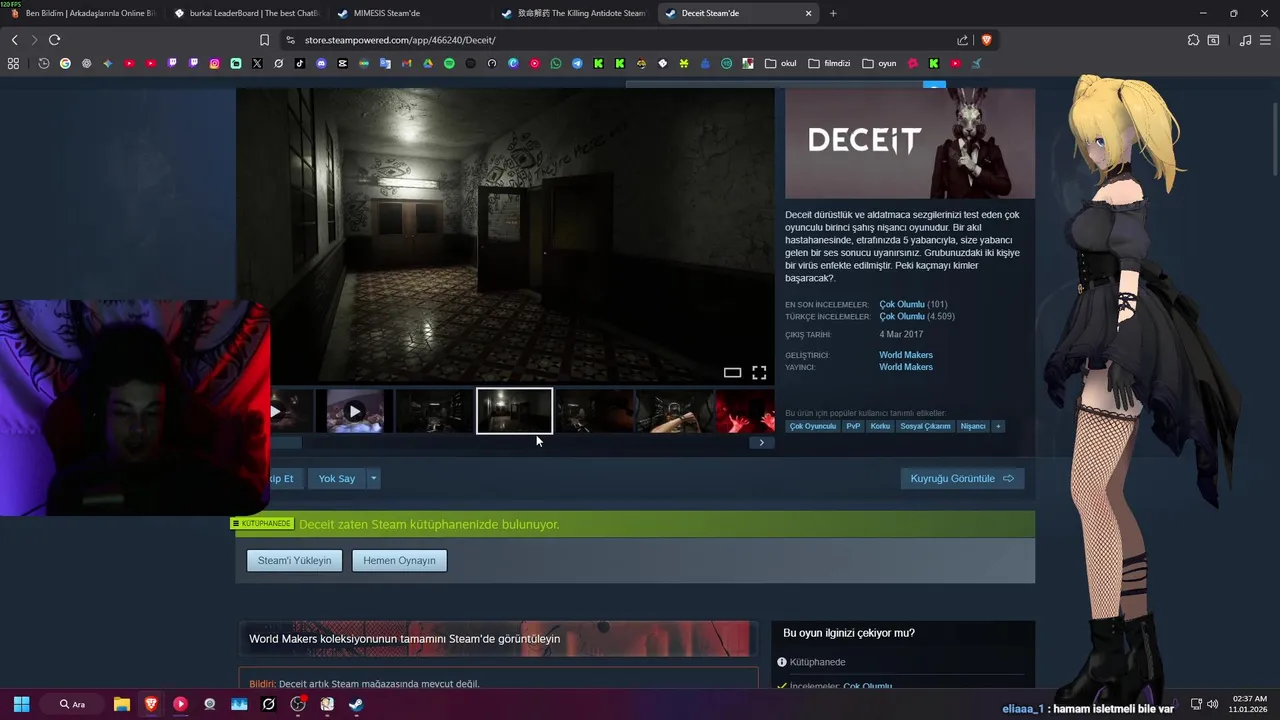Open the "oyun" bookmarks folder
Screen dimensions: 1280x720
[879, 63]
